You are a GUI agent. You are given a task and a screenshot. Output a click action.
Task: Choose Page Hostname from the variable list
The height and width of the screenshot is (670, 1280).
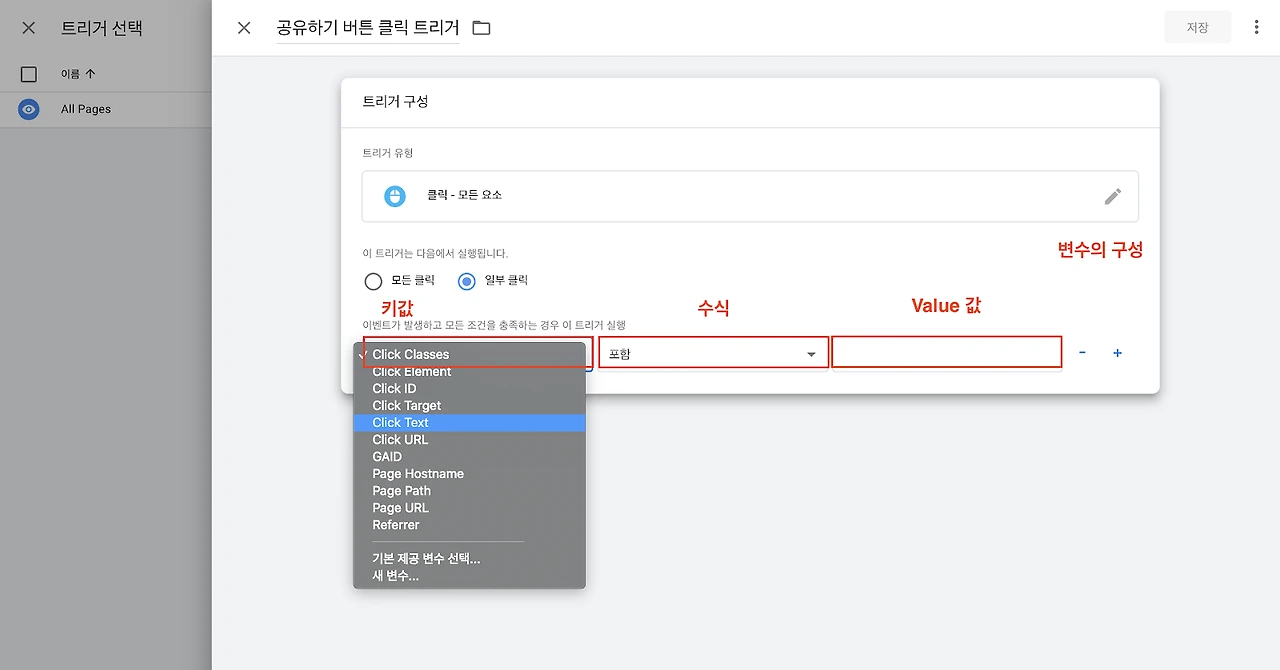469,474
